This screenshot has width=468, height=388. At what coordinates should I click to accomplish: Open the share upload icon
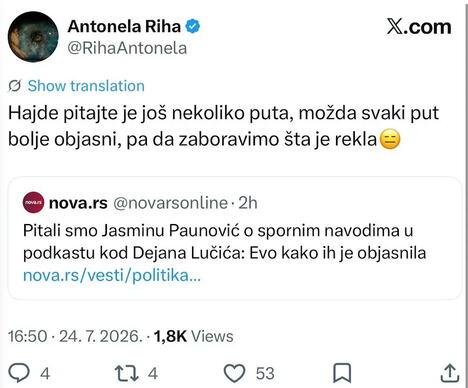click(x=450, y=373)
